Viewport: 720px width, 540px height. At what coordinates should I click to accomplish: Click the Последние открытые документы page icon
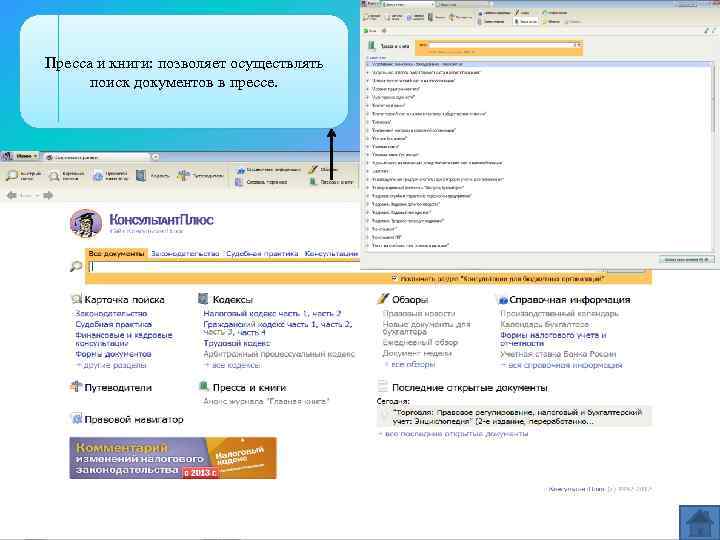[382, 387]
